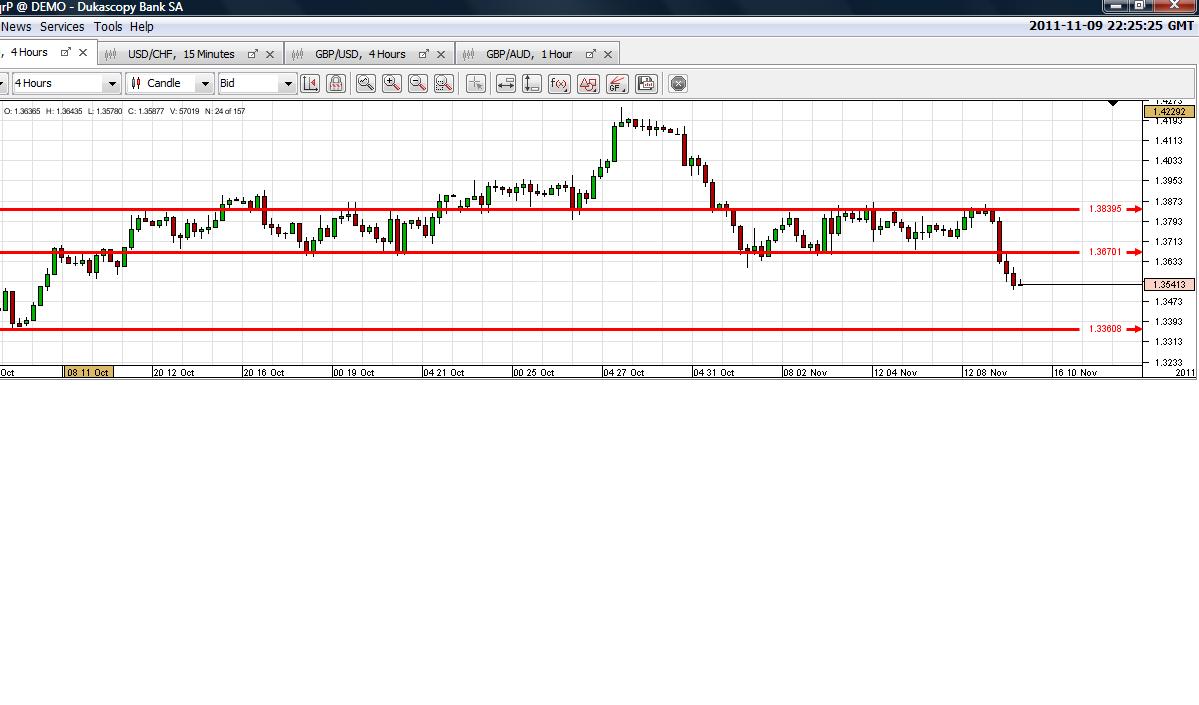Undock the GBP/AUD 1 Hour tab
Viewport: 1199px width, 705px height.
(590, 54)
